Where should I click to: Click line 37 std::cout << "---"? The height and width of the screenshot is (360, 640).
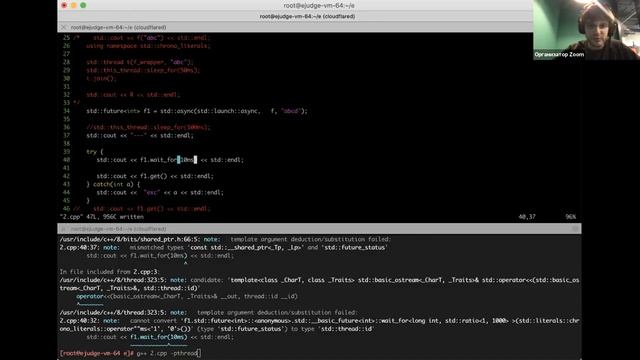140,136
